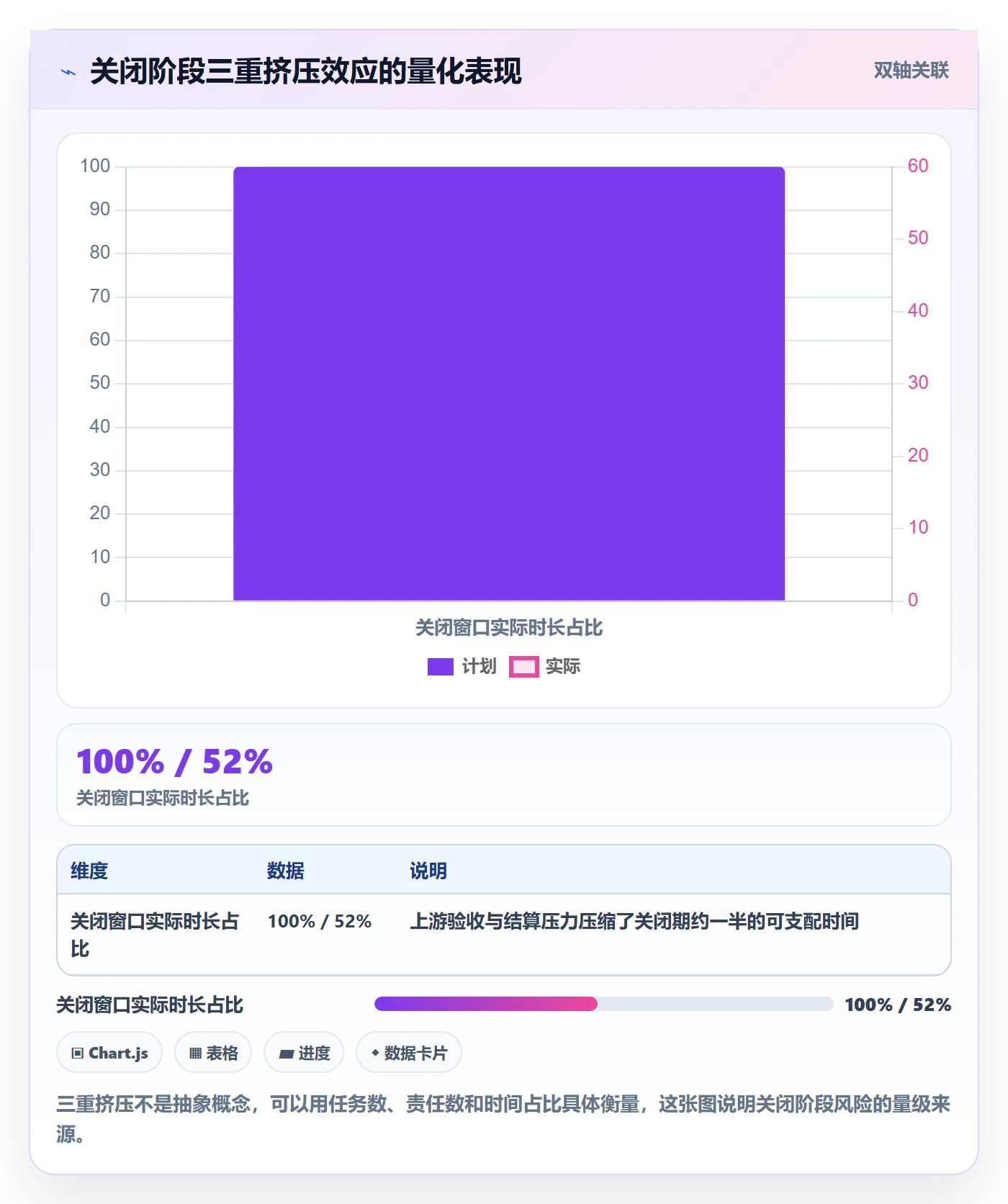
Task: Click the 双轴关联 label in the header
Action: (x=911, y=71)
